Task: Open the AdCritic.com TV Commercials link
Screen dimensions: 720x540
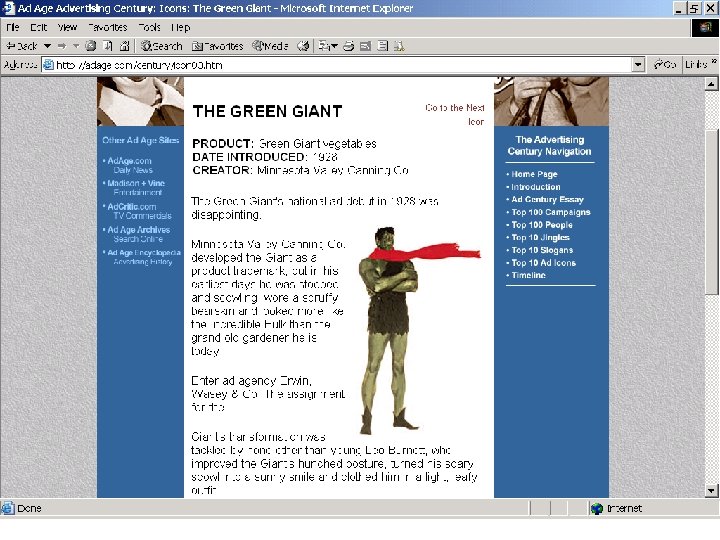Action: 139,211
